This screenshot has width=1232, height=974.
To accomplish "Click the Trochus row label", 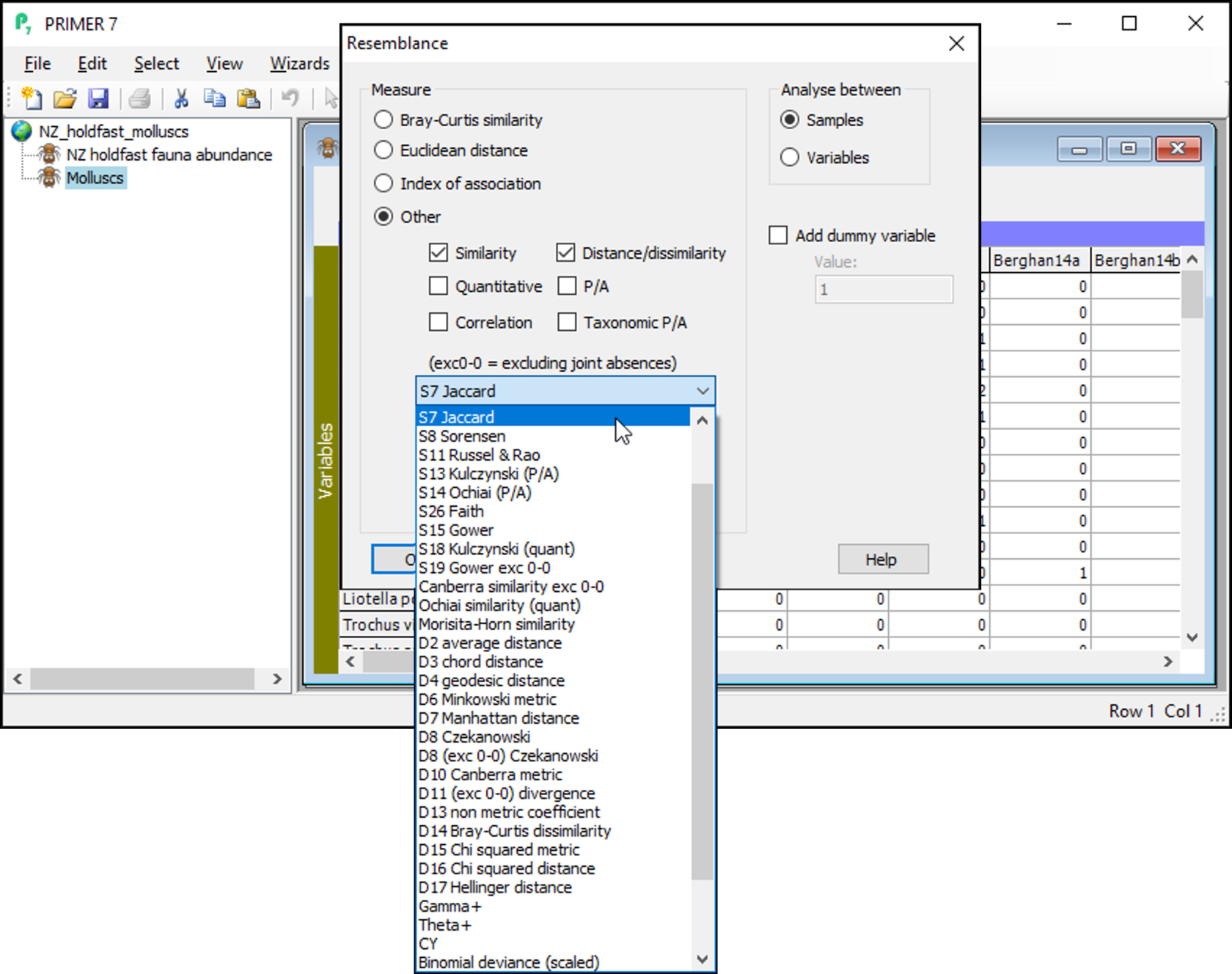I will point(378,624).
